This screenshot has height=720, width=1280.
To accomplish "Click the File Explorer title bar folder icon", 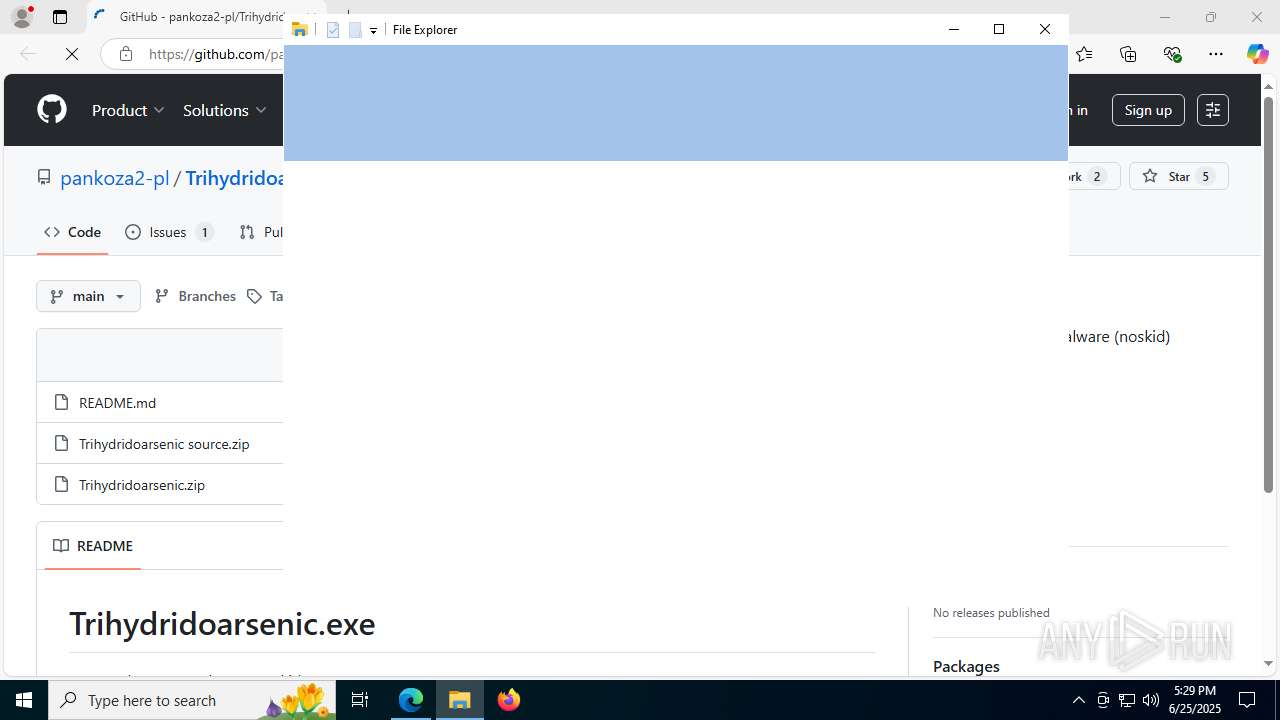I will tap(299, 29).
